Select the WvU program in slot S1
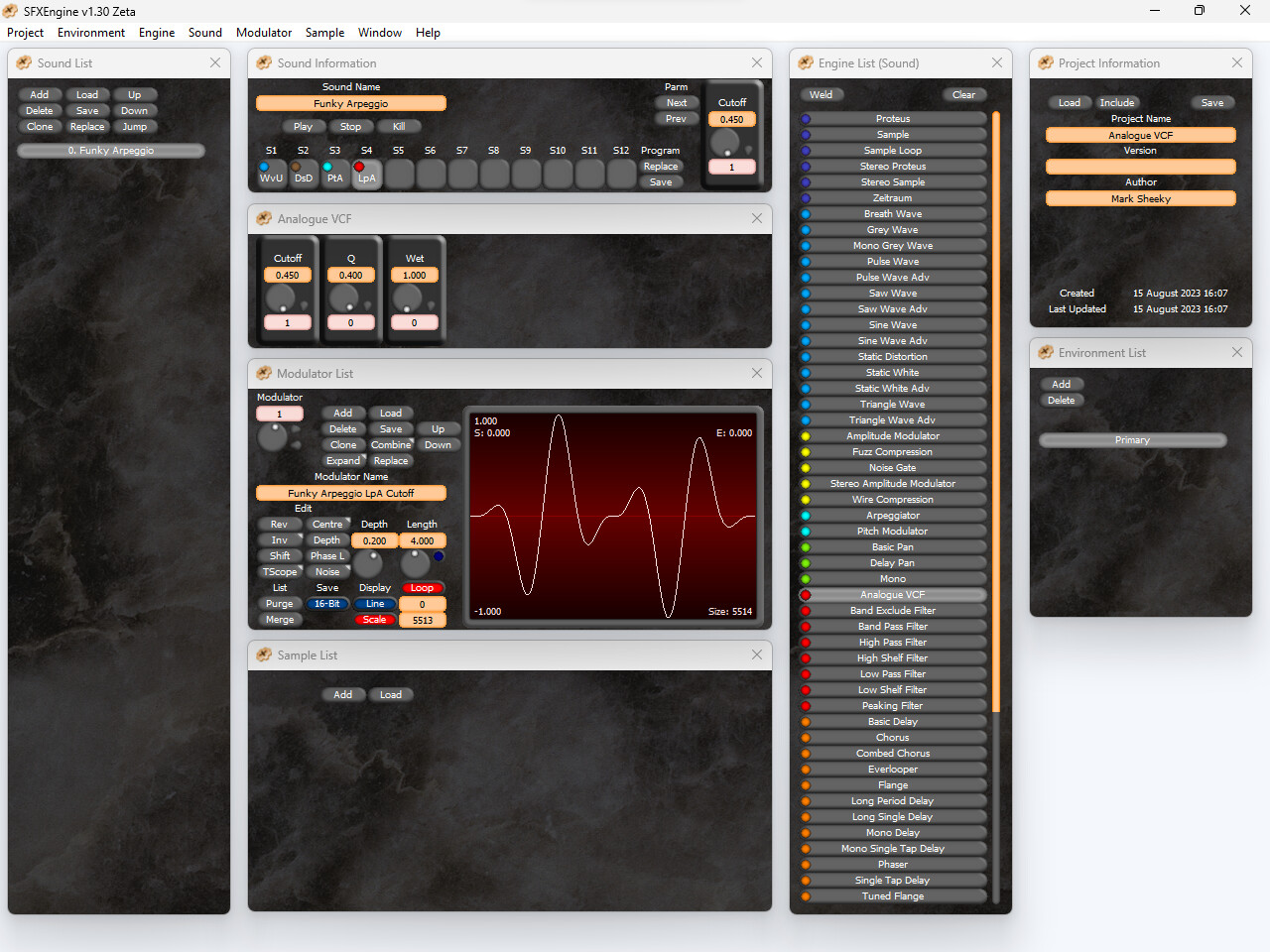 (x=270, y=175)
